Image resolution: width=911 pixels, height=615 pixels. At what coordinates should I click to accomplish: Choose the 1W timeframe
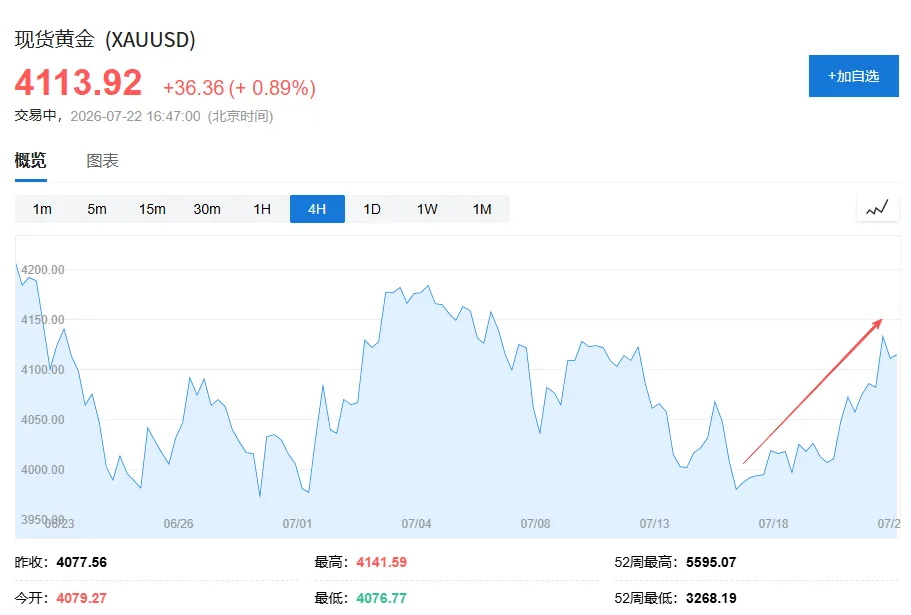[427, 209]
